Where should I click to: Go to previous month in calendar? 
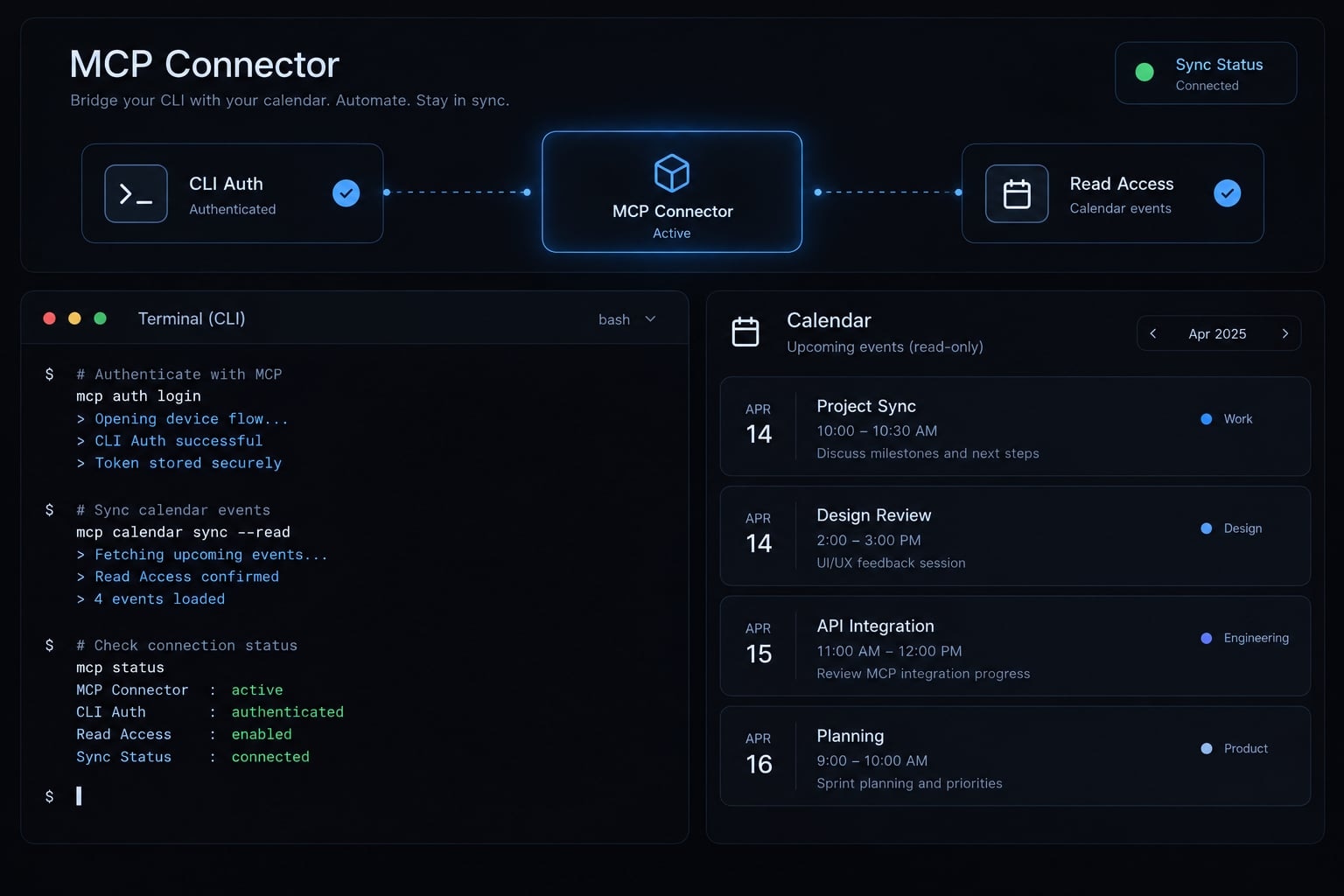click(x=1153, y=333)
